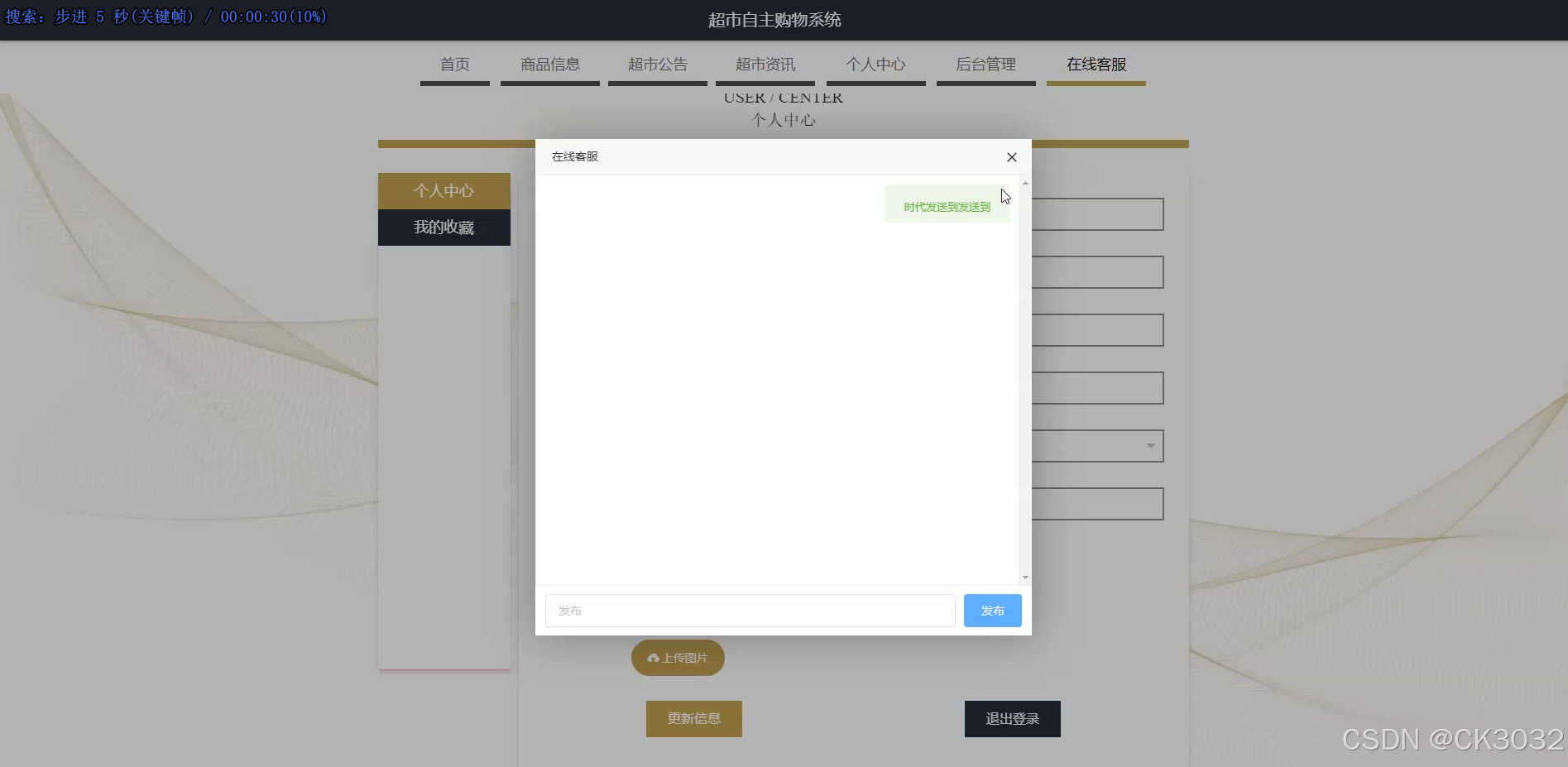
Task: Go to the 超市公告 tab
Action: click(657, 65)
